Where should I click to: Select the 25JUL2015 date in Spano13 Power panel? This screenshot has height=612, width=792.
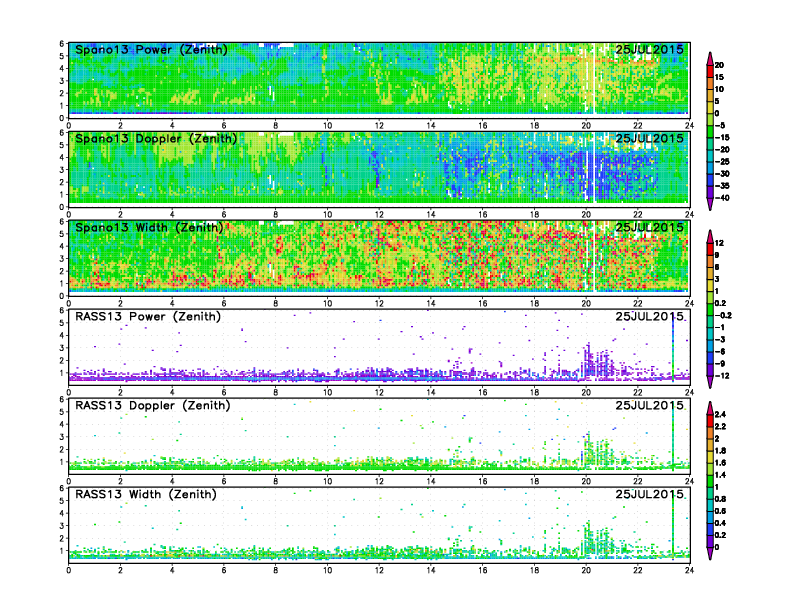point(649,49)
